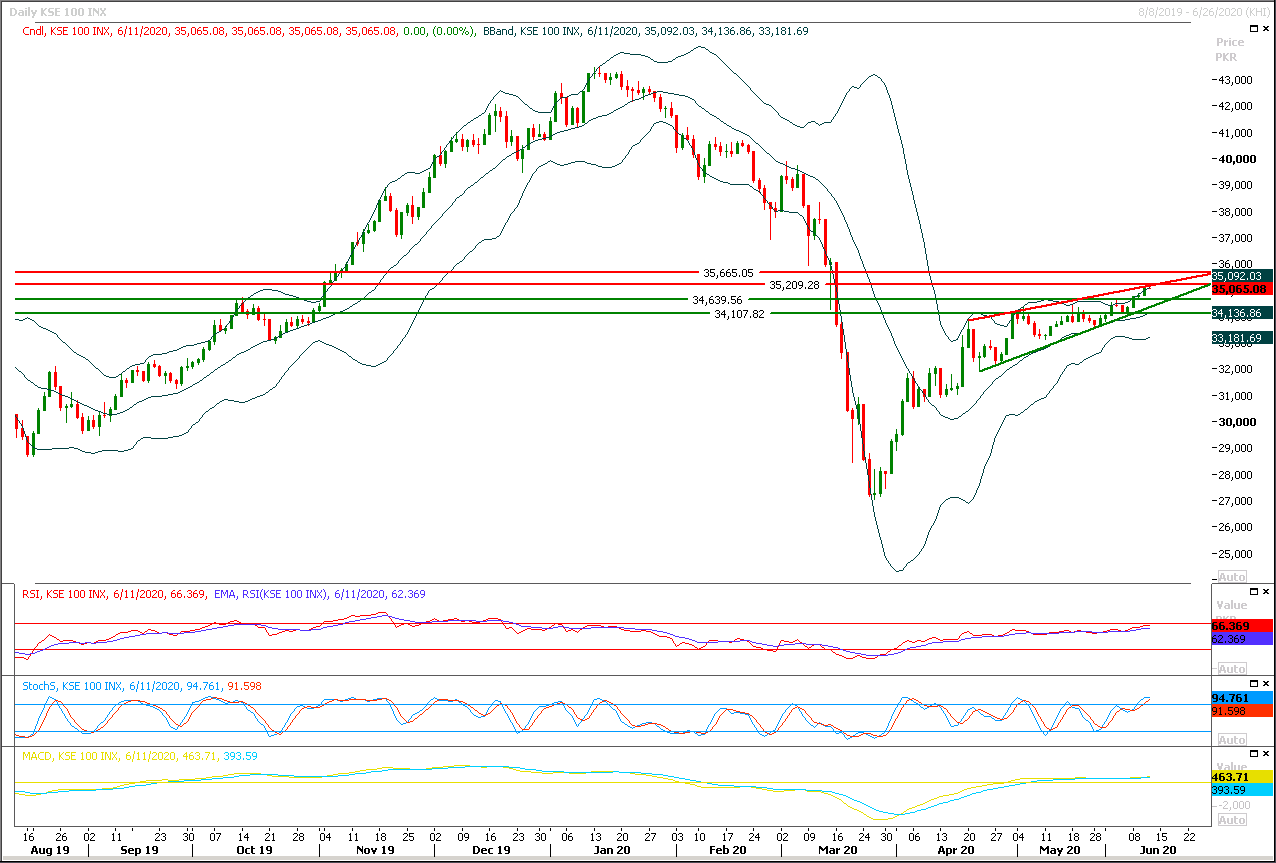The width and height of the screenshot is (1276, 863).
Task: Click the 'Mar 20' month label on time axis
Action: pos(837,850)
